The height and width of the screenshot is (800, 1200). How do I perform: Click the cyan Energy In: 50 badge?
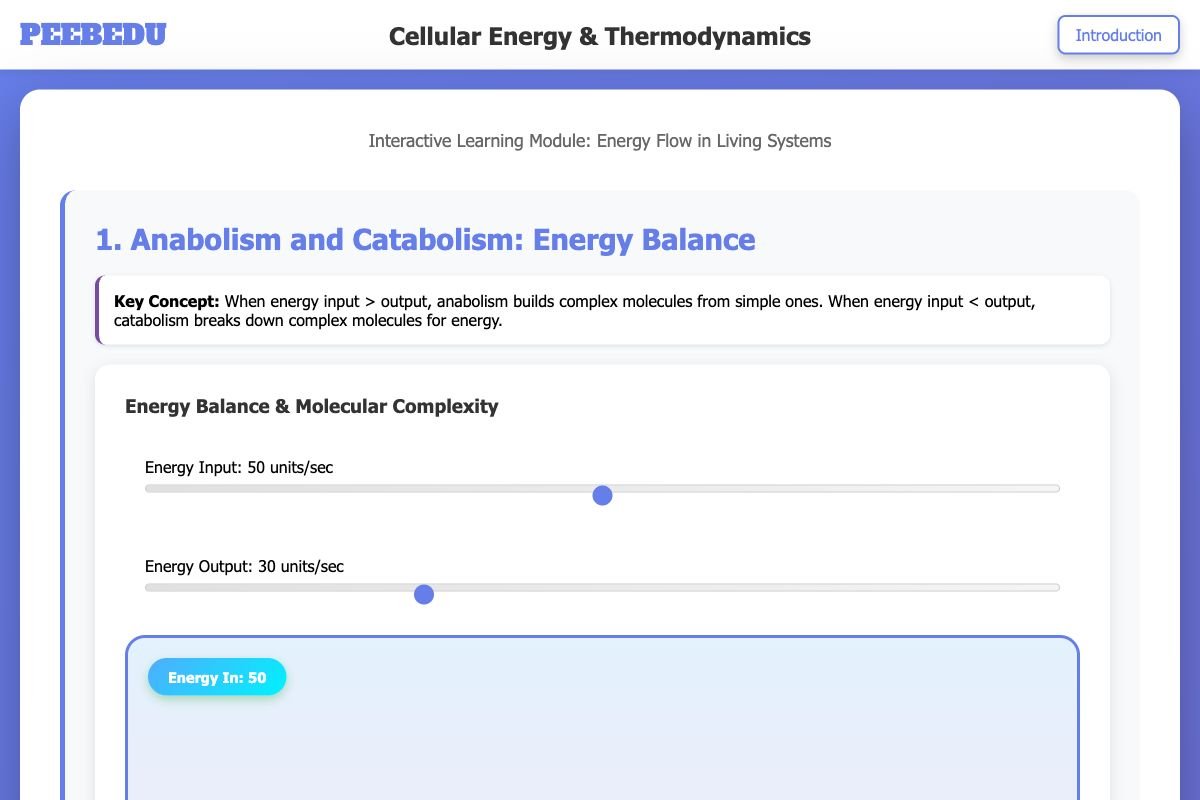pyautogui.click(x=217, y=677)
